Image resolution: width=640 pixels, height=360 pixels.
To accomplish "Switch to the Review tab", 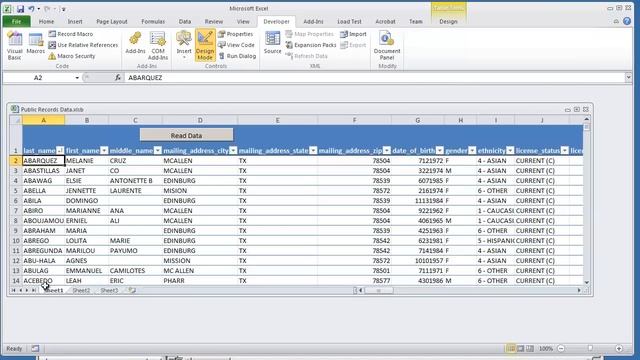I will click(214, 21).
